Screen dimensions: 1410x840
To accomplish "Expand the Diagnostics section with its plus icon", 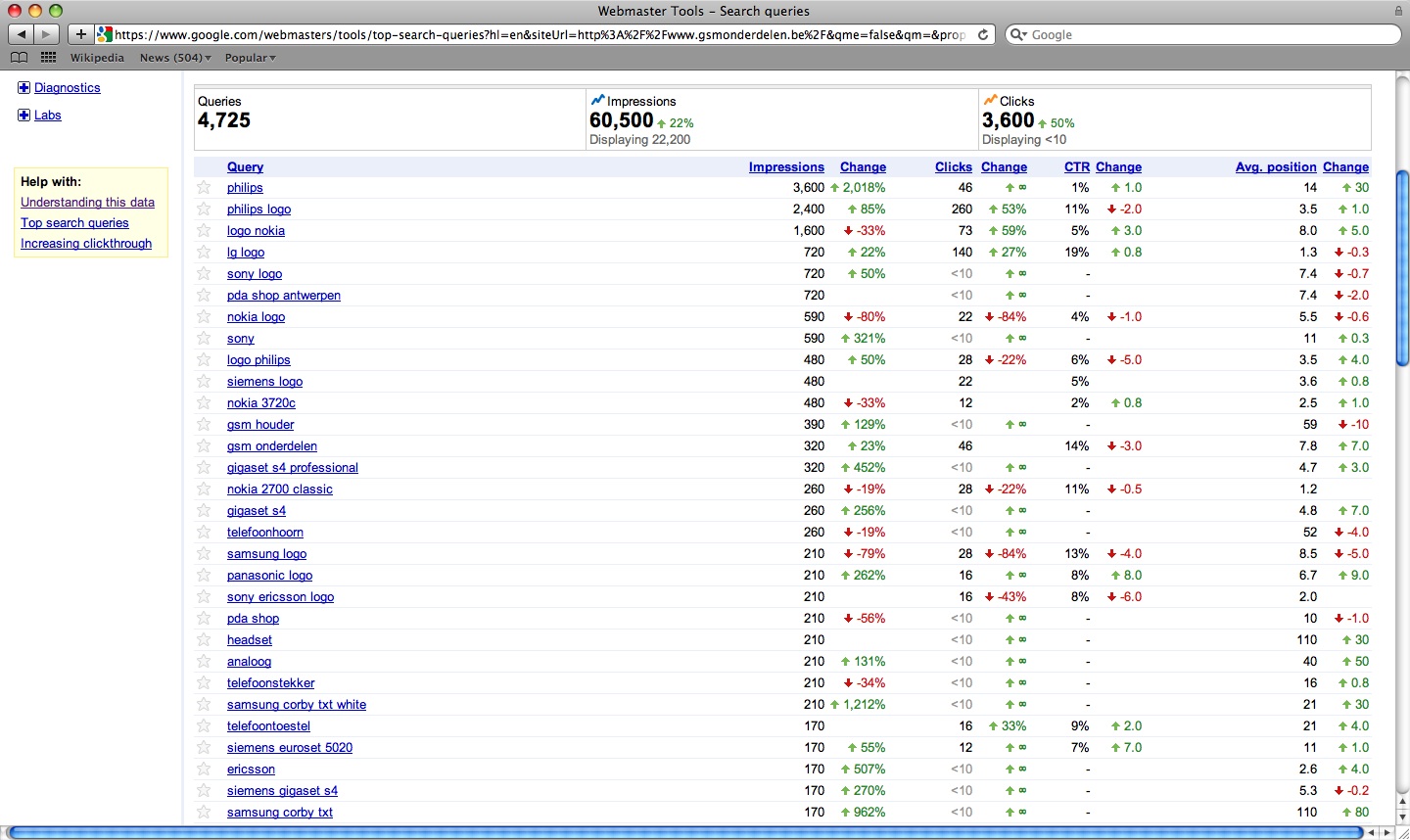I will pyautogui.click(x=23, y=88).
